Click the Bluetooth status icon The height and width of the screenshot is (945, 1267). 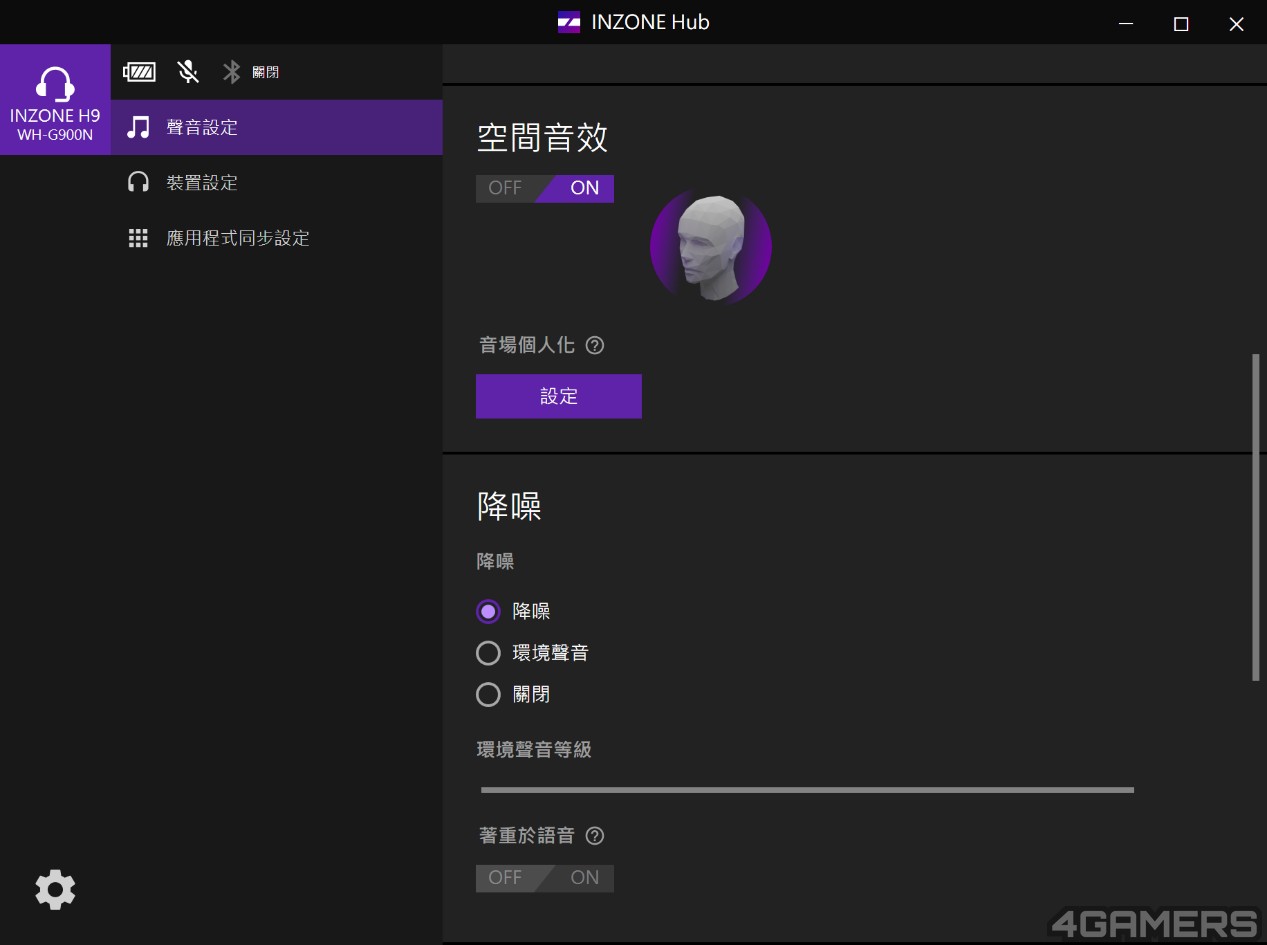pyautogui.click(x=232, y=72)
